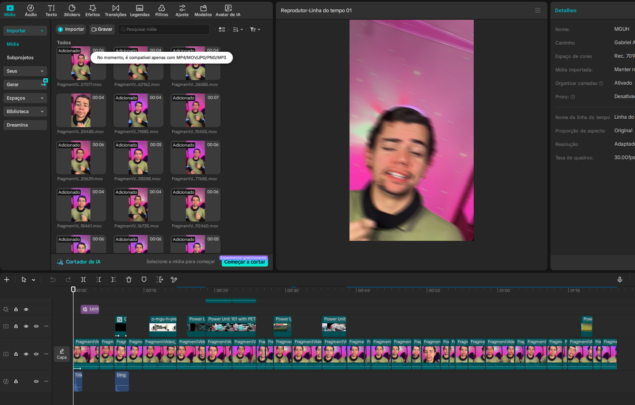This screenshot has width=635, height=405.
Task: Split the clip at the playhead
Action: [83, 279]
